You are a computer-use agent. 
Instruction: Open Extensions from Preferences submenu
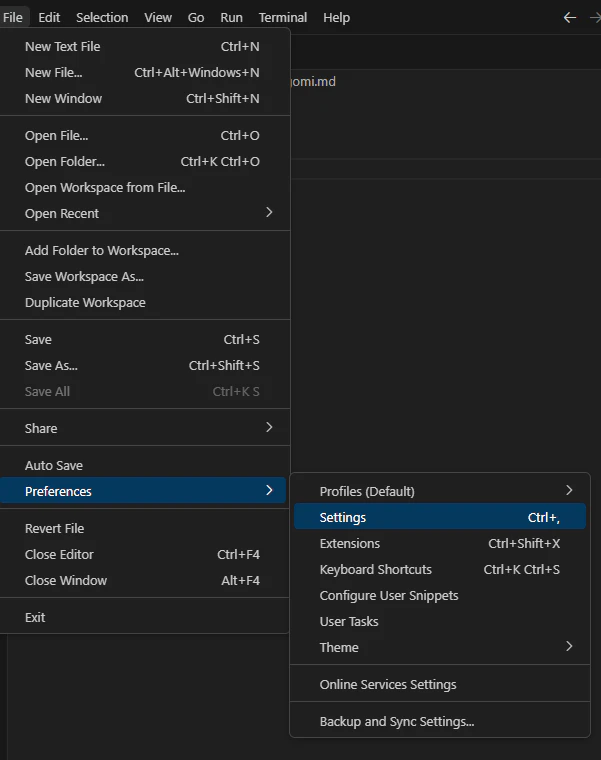pyautogui.click(x=440, y=543)
